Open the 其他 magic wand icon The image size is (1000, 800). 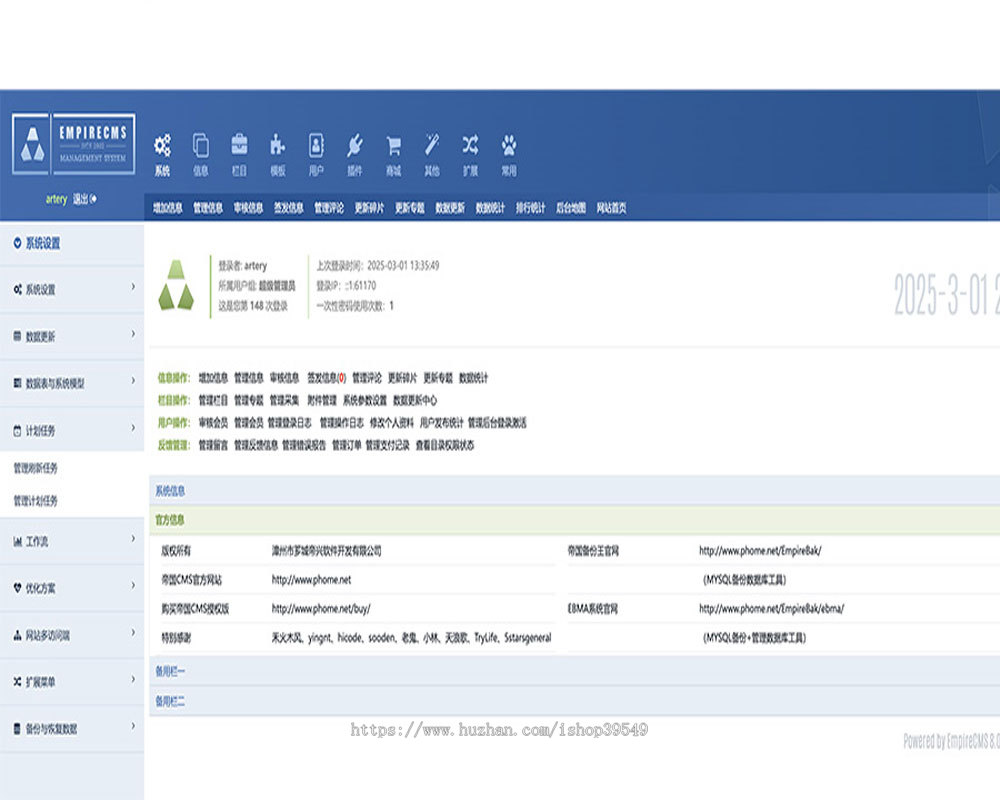point(432,145)
